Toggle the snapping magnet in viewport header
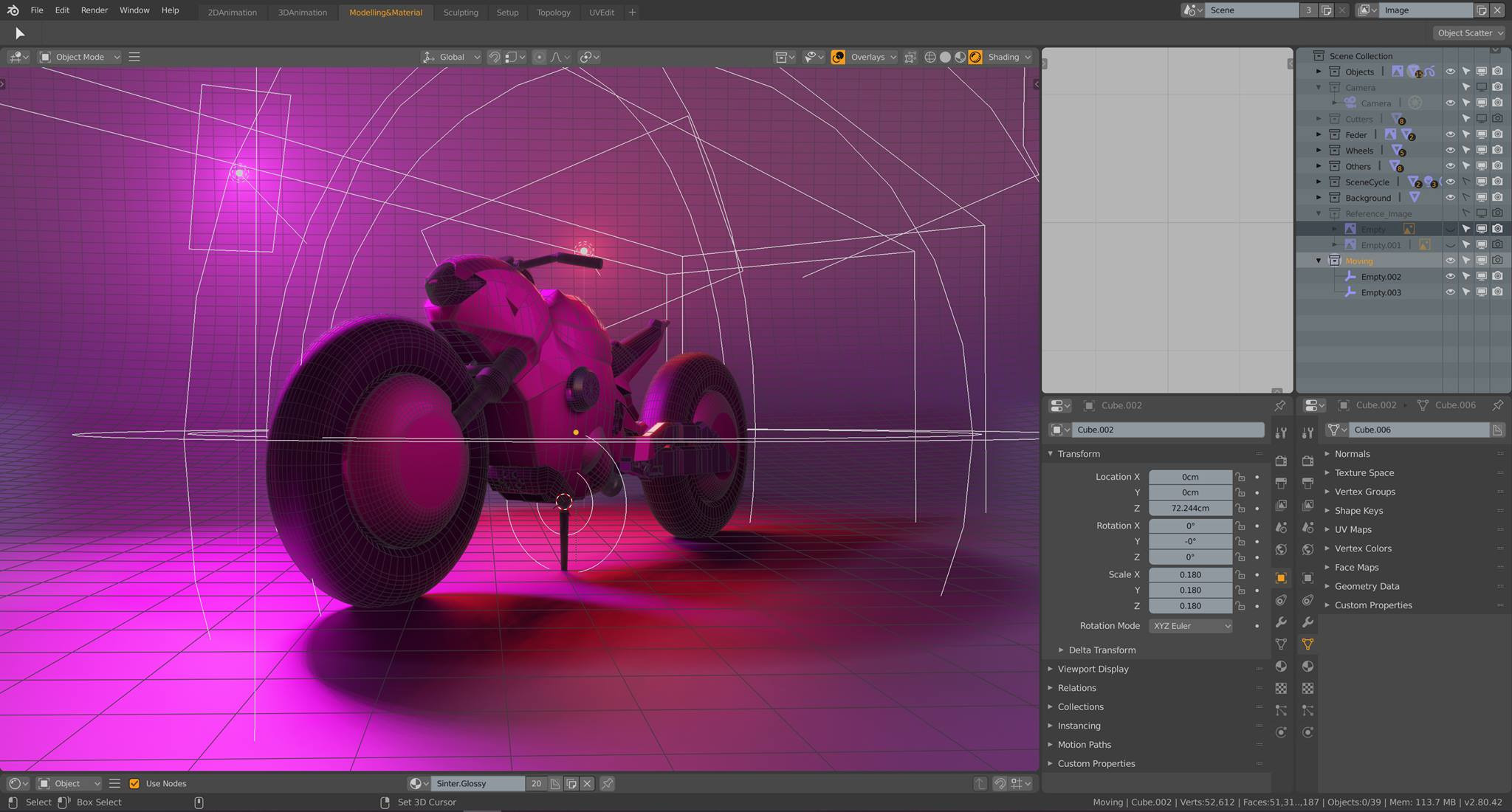Viewport: 1512px width, 812px height. click(494, 57)
